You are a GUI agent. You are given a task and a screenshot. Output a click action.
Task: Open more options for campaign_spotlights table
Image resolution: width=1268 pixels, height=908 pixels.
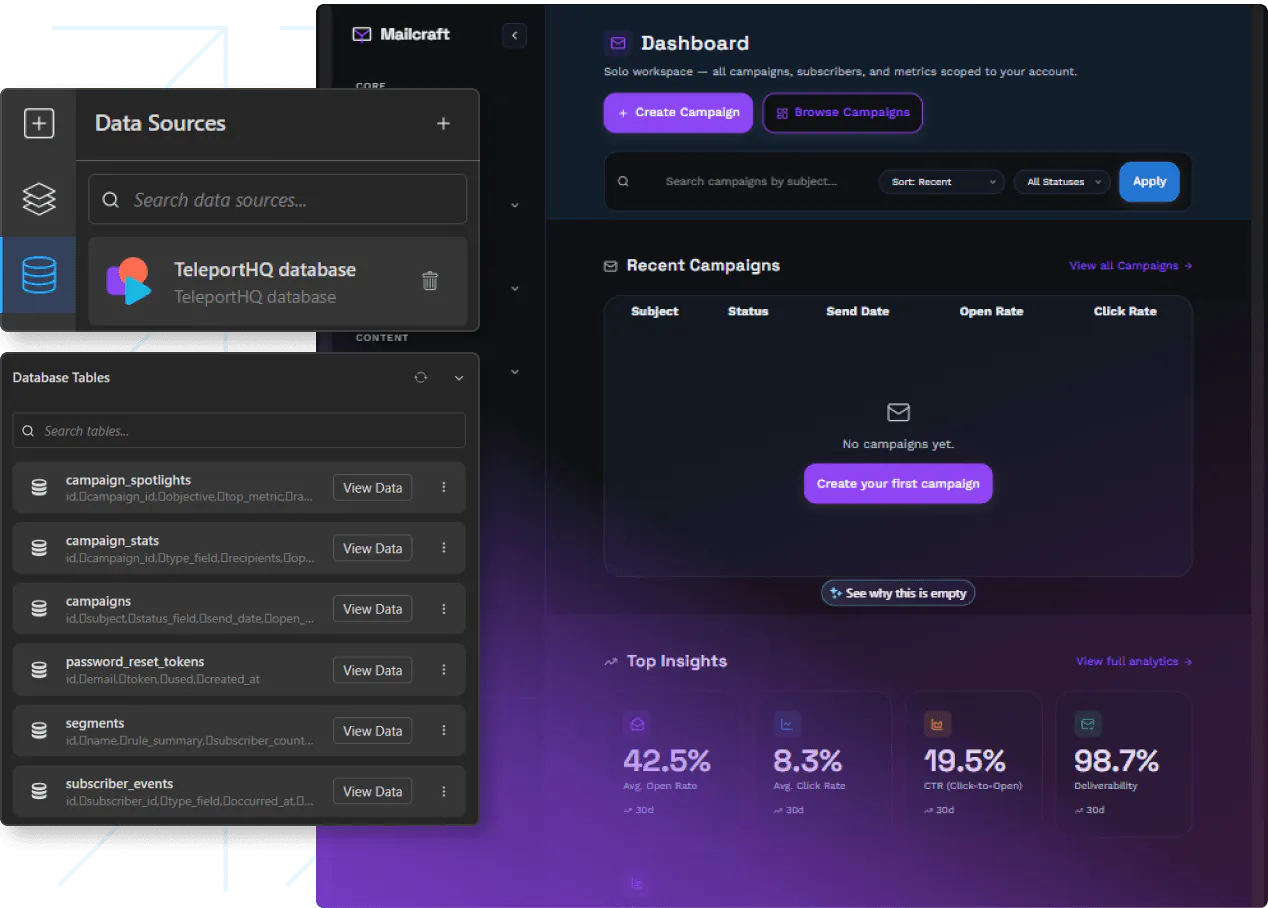coord(444,488)
